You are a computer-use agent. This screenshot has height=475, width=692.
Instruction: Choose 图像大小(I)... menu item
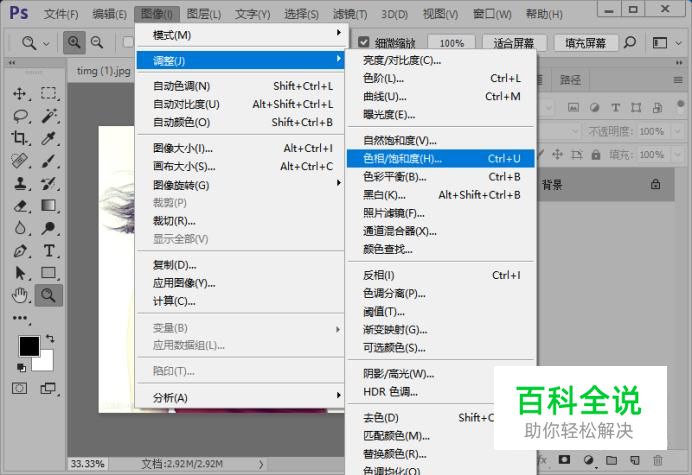tap(242, 148)
